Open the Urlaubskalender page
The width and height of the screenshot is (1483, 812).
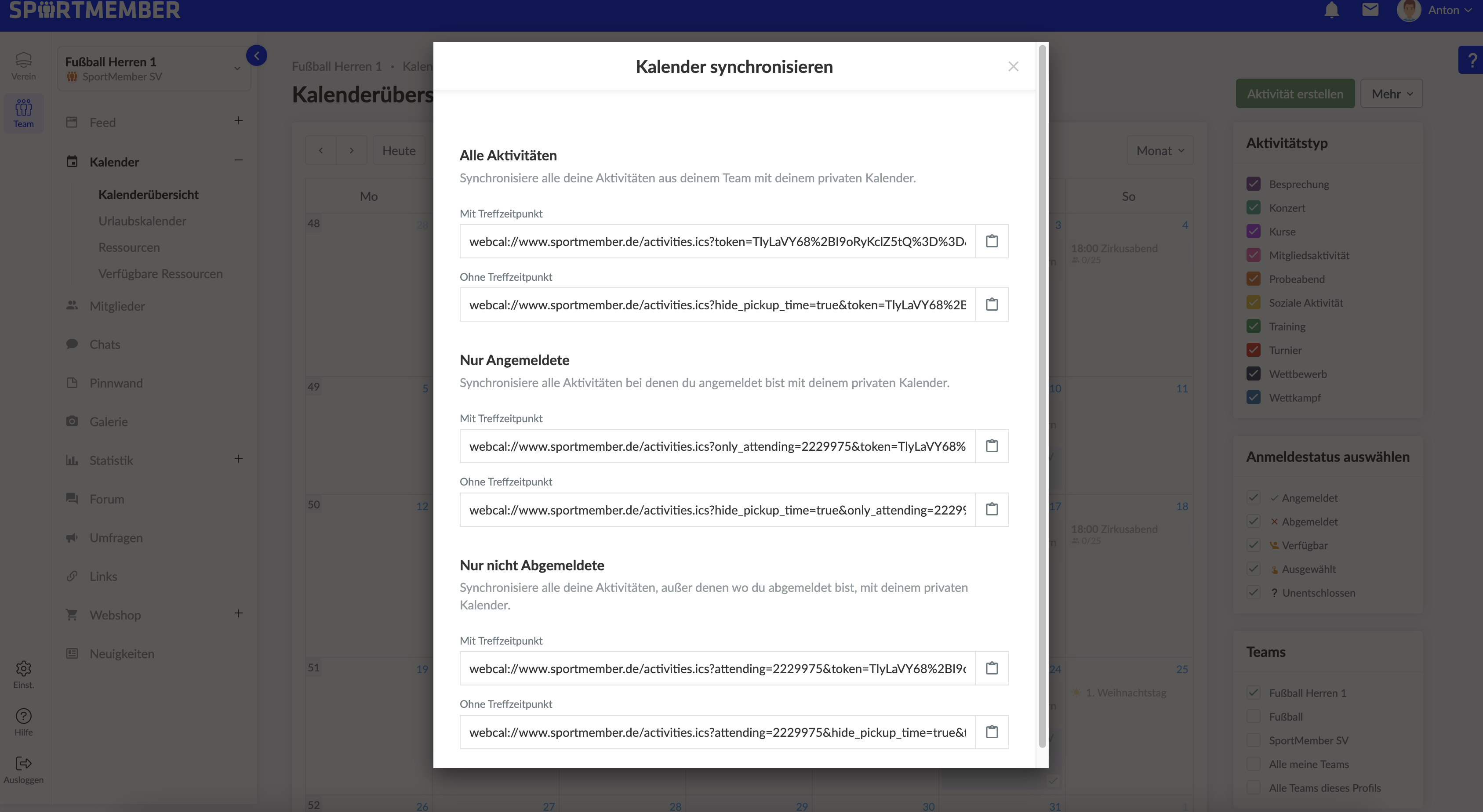142,221
